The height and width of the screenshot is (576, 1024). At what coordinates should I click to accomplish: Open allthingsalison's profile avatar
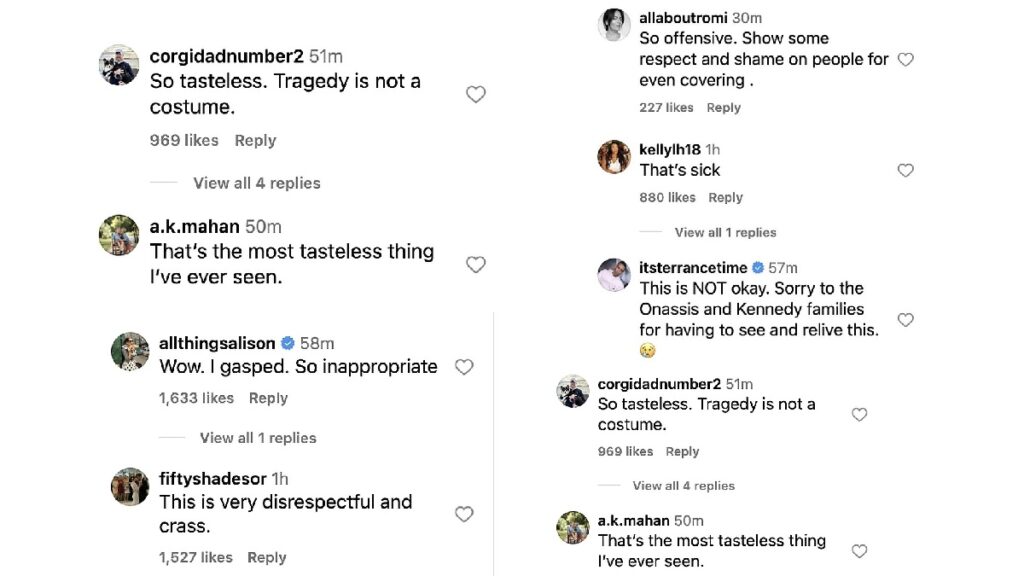[x=130, y=351]
